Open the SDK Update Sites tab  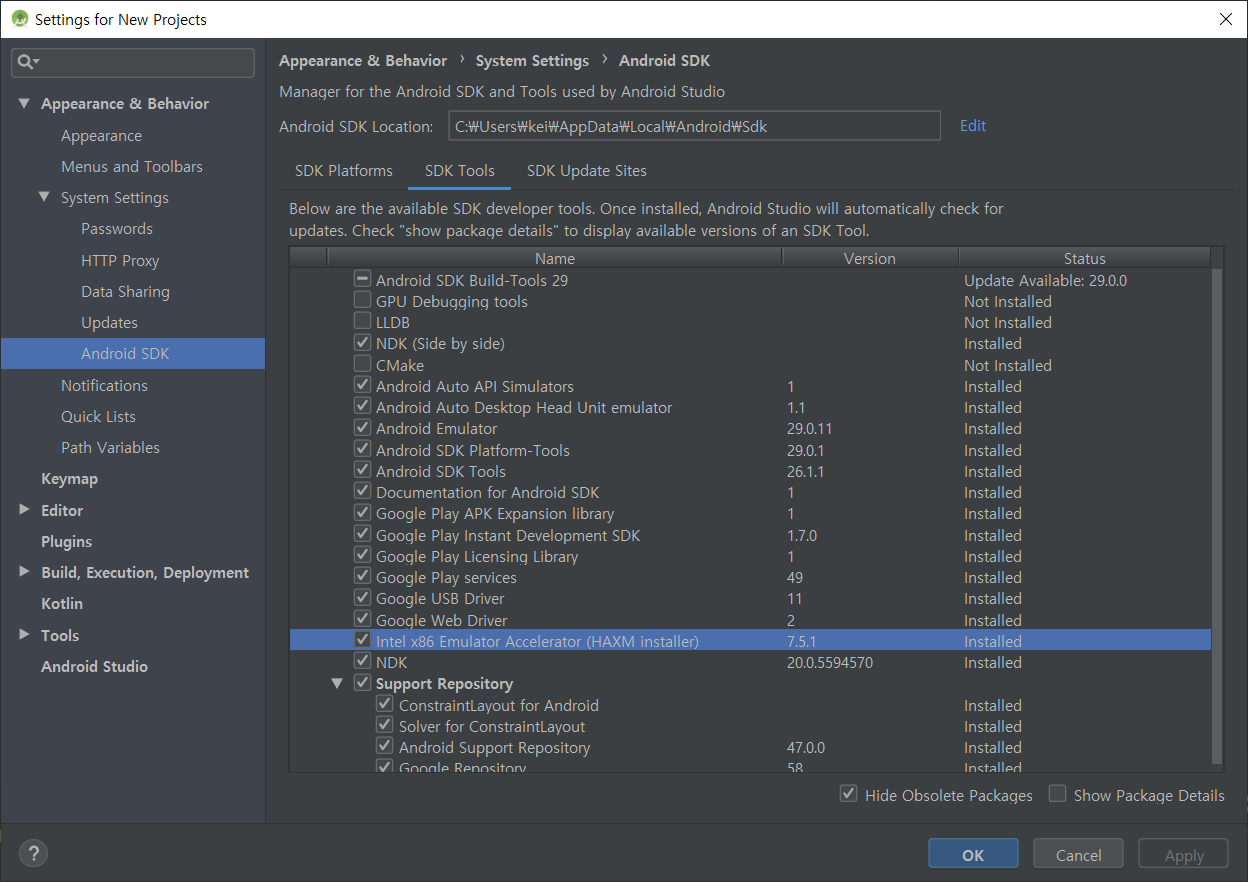587,171
